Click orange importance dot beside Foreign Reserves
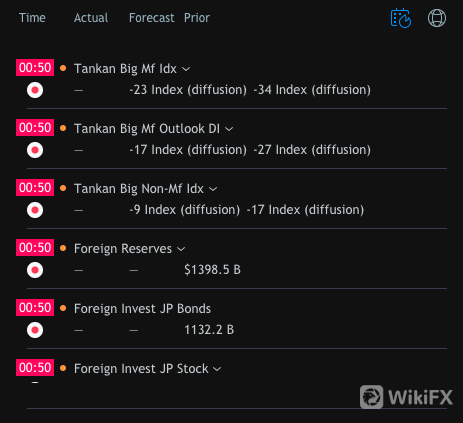463x423 pixels. (x=63, y=248)
